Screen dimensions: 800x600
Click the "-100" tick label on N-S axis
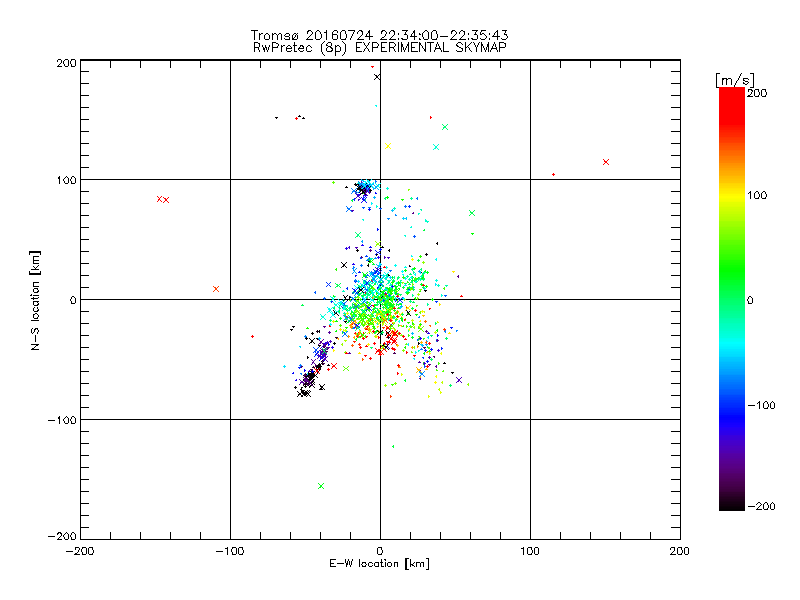[x=62, y=420]
